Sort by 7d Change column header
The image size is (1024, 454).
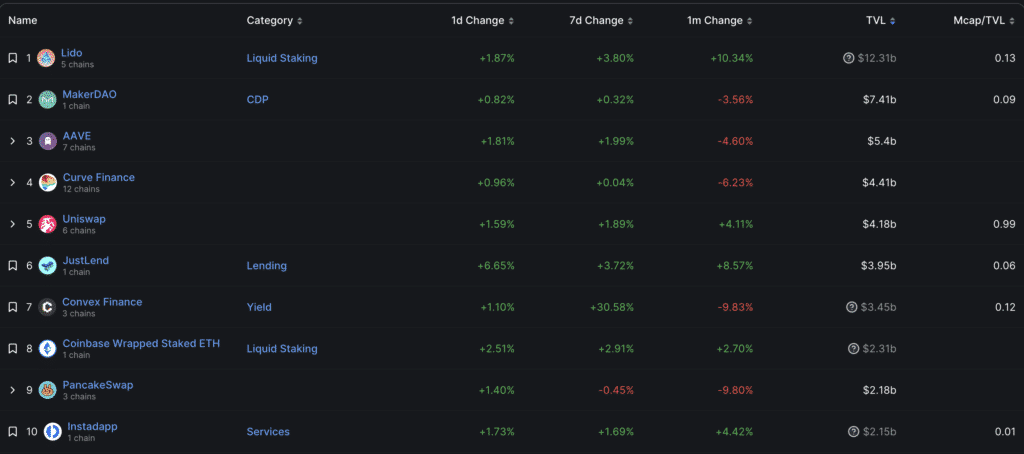point(595,20)
